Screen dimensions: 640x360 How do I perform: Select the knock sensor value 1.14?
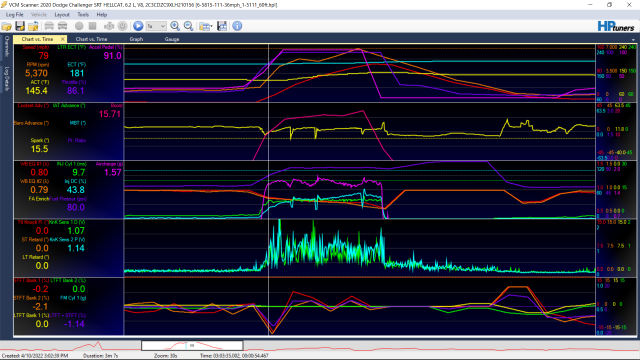[76, 248]
